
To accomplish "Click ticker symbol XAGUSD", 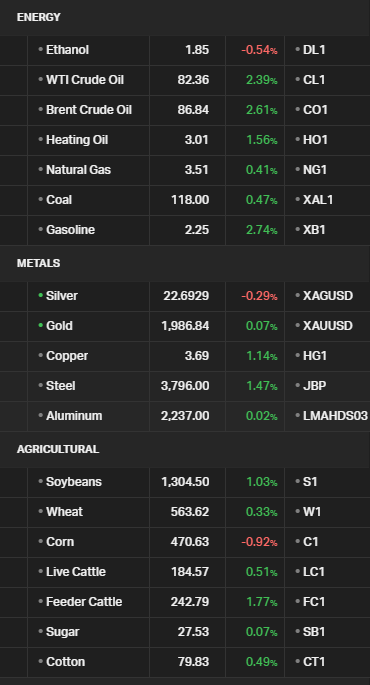I will pyautogui.click(x=328, y=296).
